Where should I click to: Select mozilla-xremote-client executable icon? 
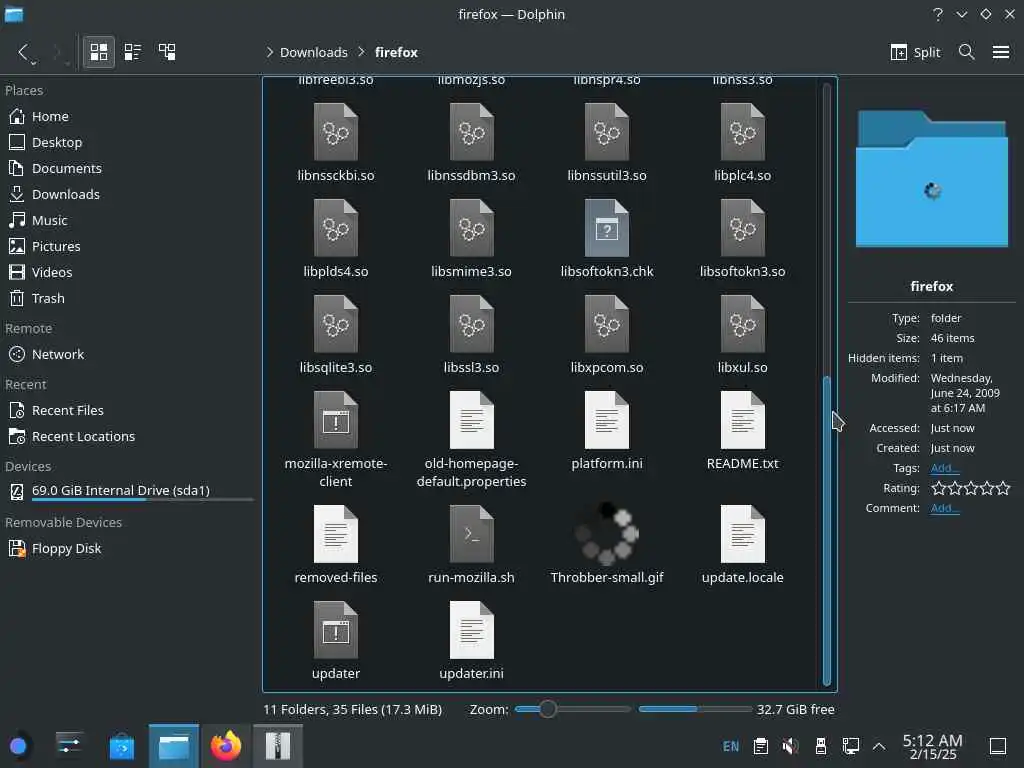[x=336, y=420]
